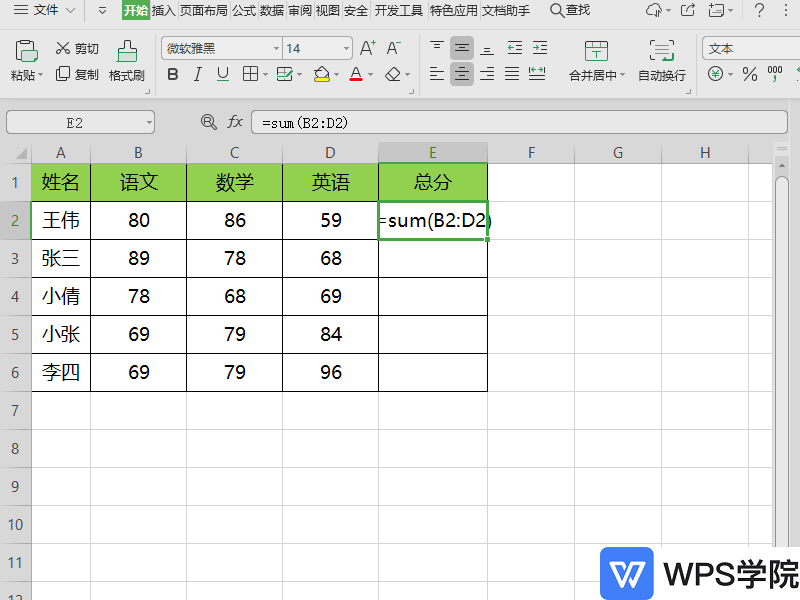
Task: Click the 查找 (Find) button
Action: click(570, 11)
